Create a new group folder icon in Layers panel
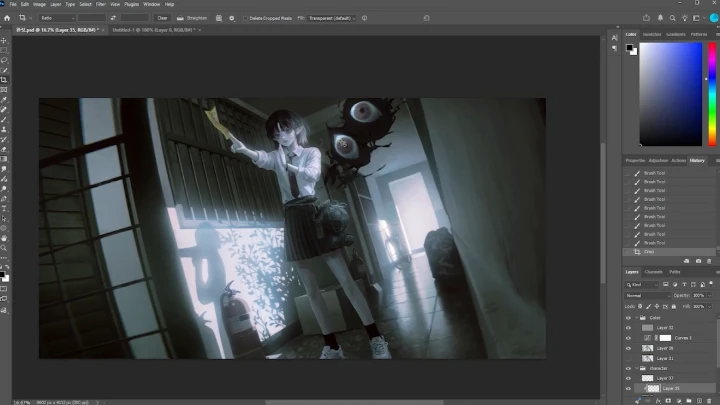The width and height of the screenshot is (720, 405). [689, 401]
